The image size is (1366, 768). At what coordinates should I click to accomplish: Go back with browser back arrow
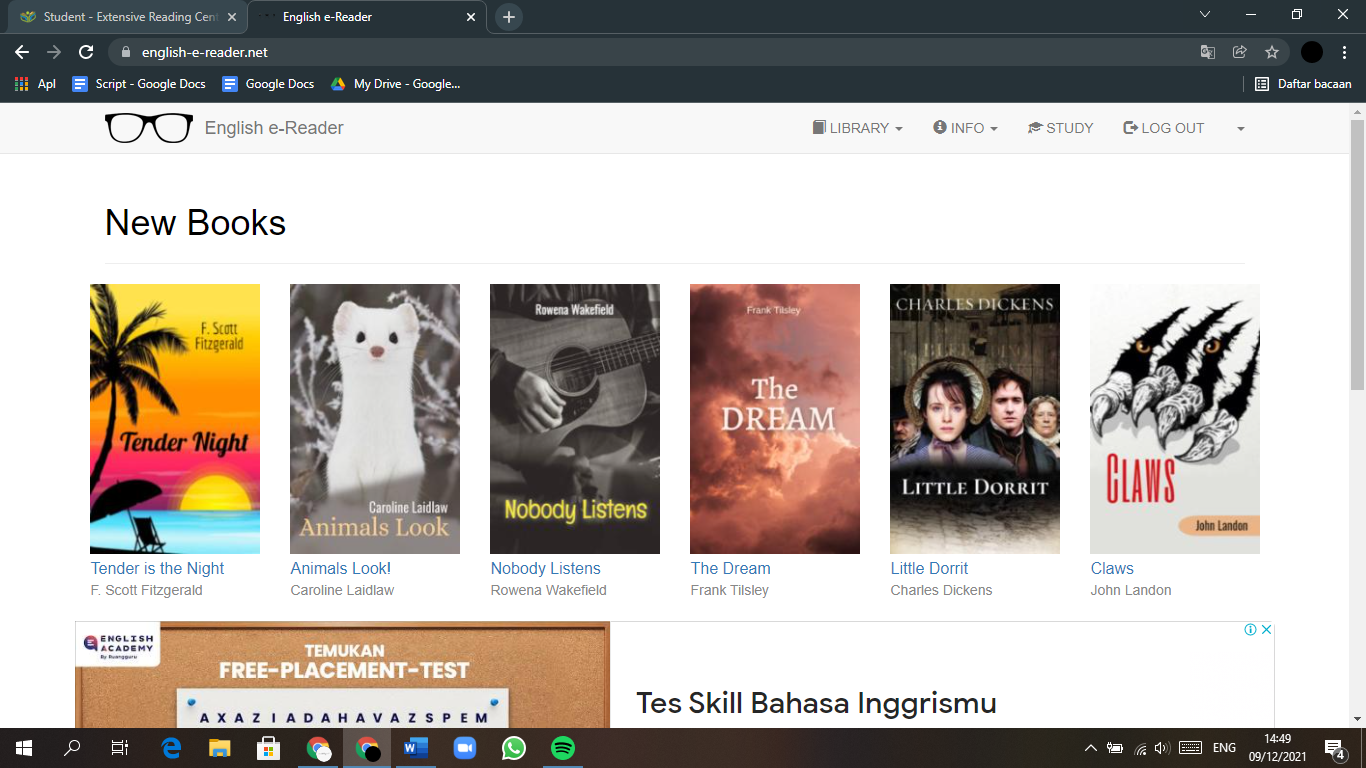click(22, 52)
